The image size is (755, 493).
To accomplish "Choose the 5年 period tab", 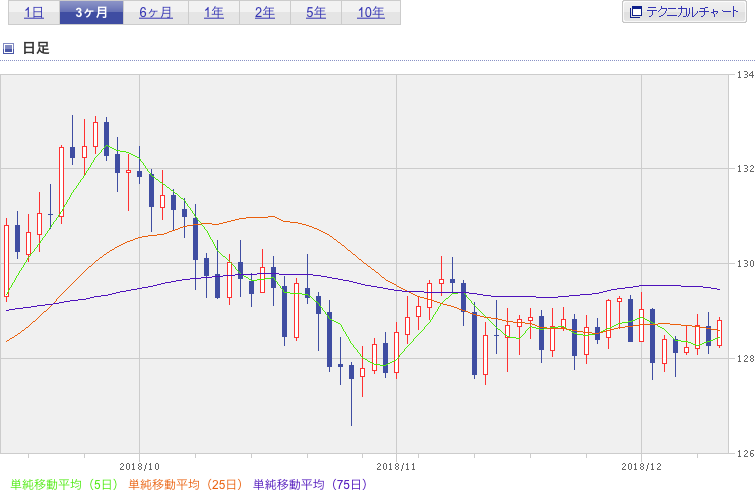I will pyautogui.click(x=316, y=12).
